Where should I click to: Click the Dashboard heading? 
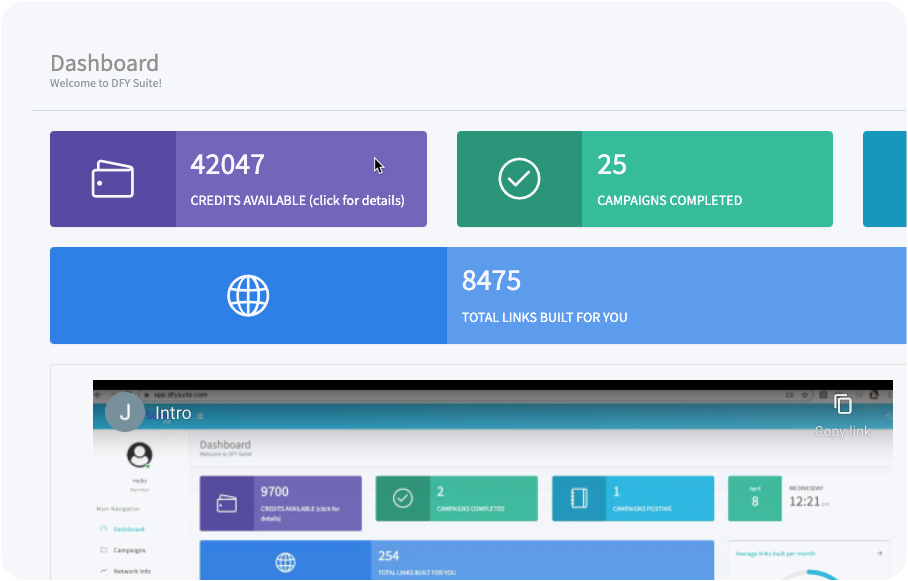tap(104, 63)
